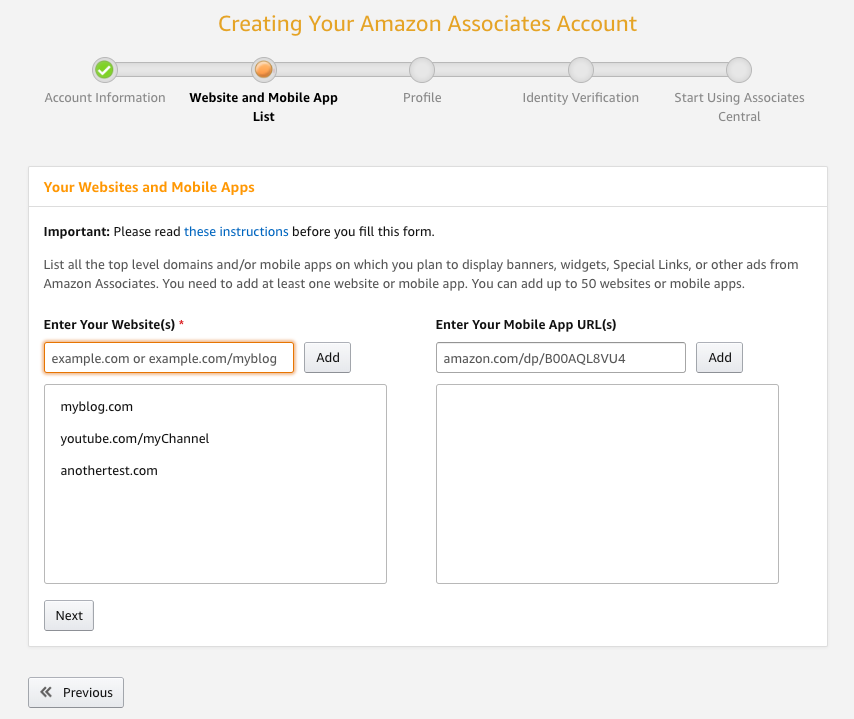
Task: Click the Add button for mobile app URLs
Action: [719, 357]
